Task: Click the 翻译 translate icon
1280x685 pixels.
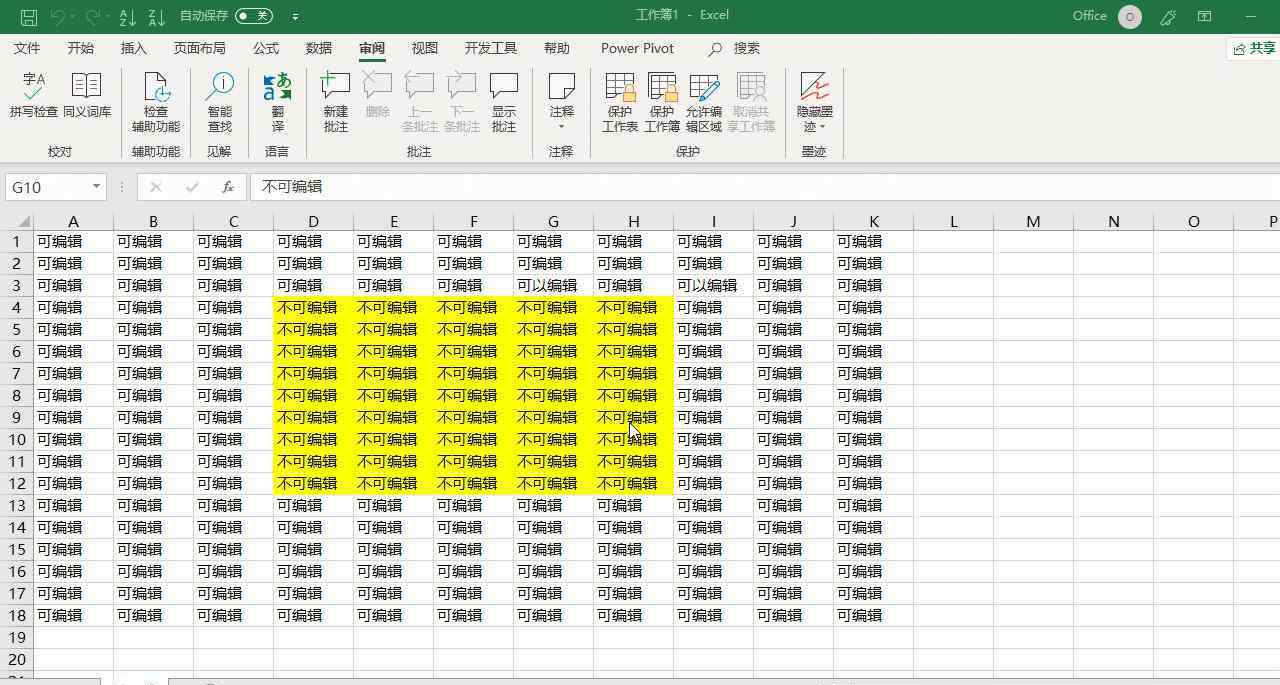Action: [277, 103]
